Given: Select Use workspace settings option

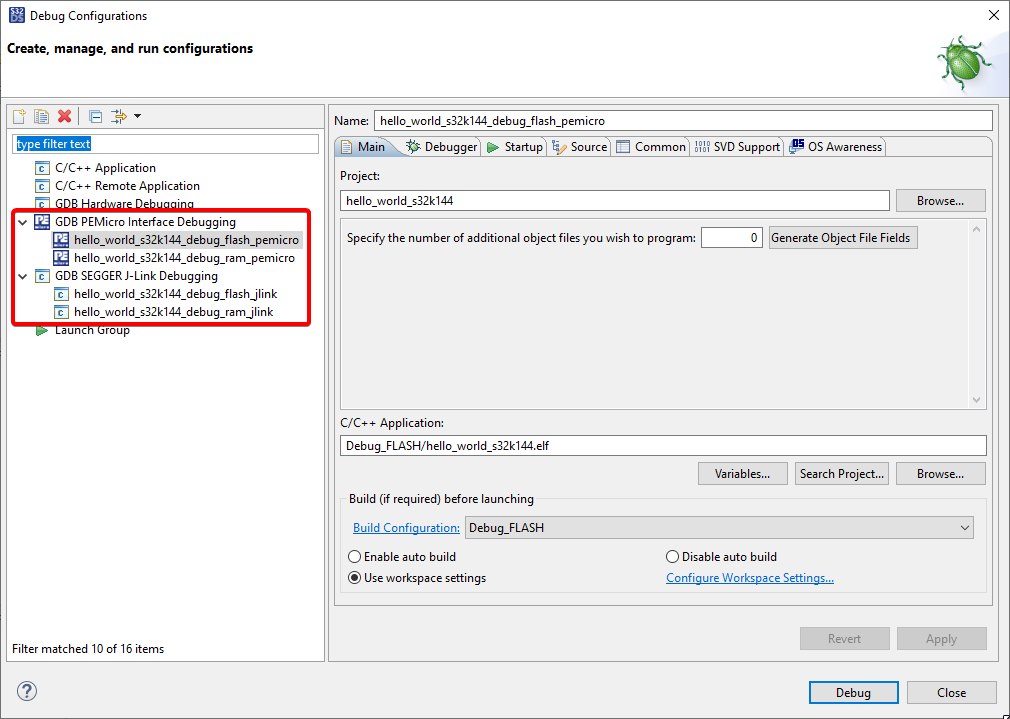Looking at the screenshot, I should [355, 577].
